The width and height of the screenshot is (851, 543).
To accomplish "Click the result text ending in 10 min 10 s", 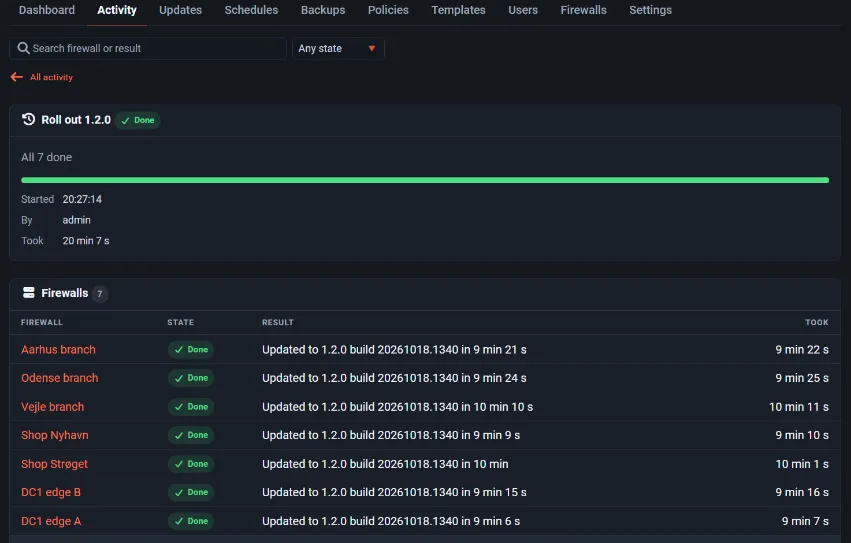I will pos(397,407).
